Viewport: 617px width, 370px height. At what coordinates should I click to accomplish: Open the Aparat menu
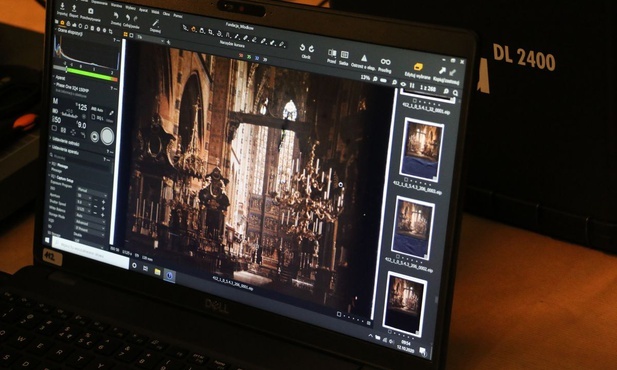point(143,11)
